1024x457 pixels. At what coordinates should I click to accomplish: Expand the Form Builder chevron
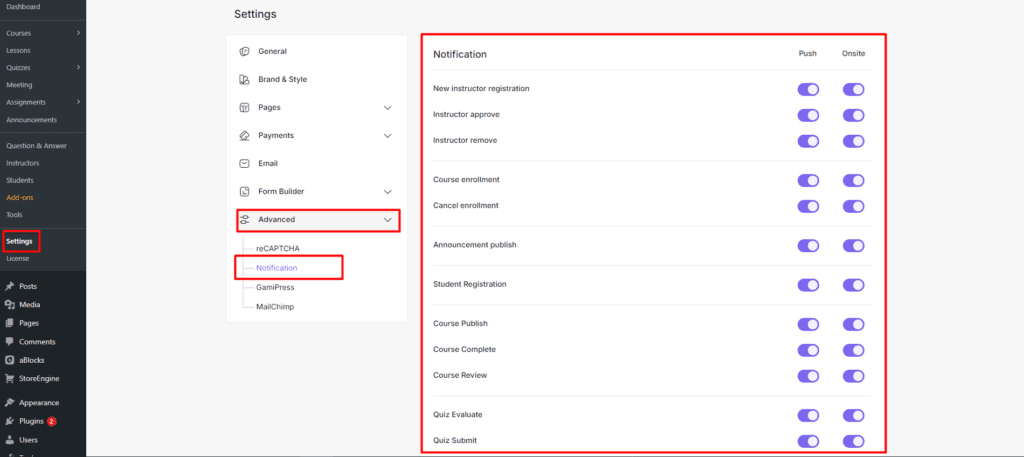tap(387, 192)
